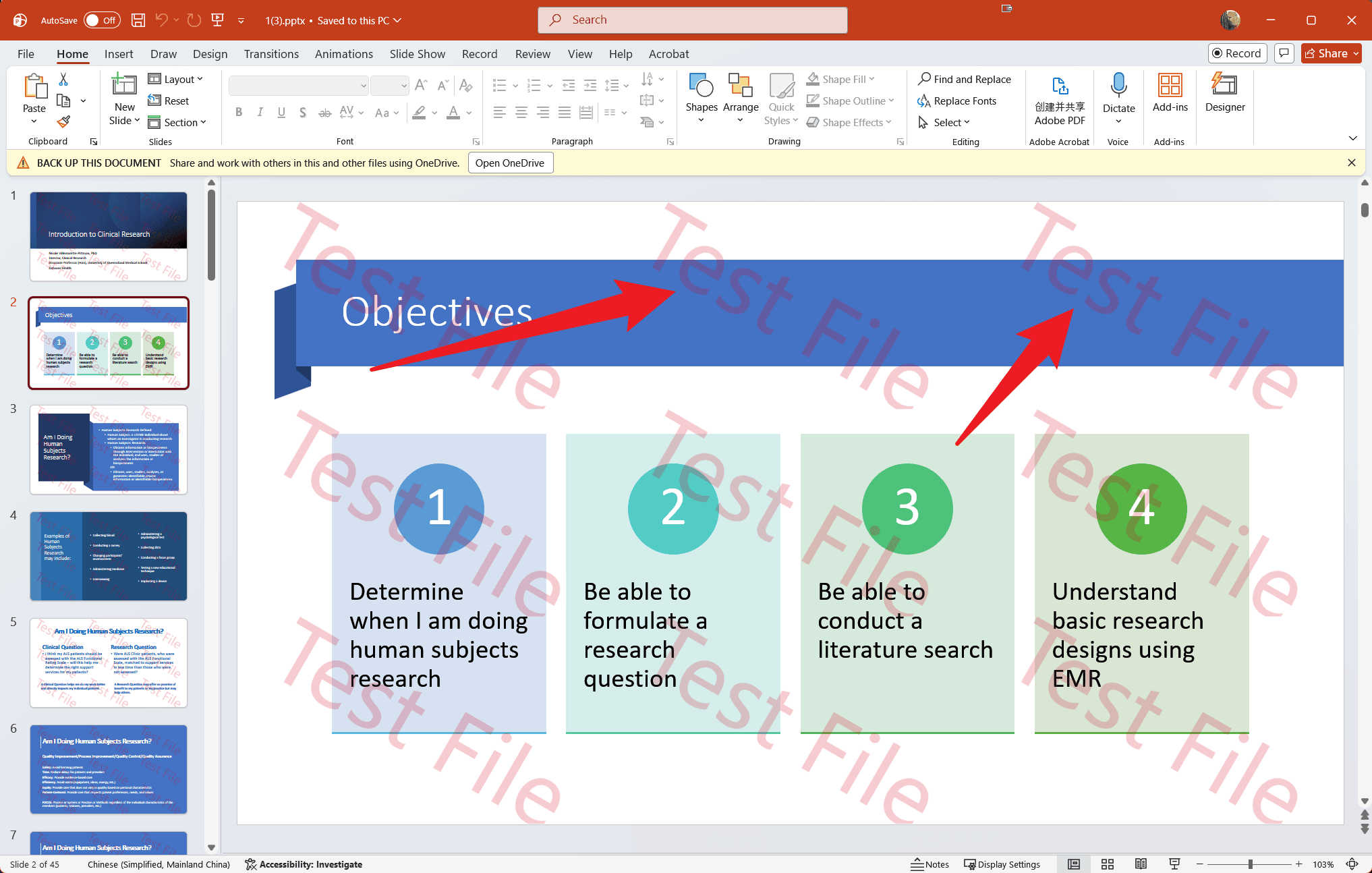Open the Slide Show tab

418,54
